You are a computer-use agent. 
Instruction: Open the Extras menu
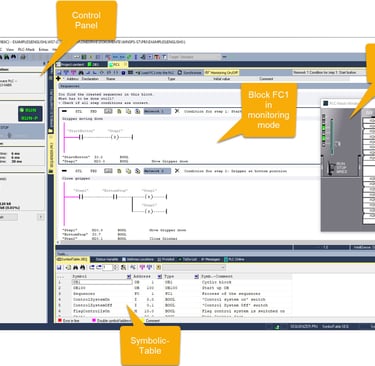(44, 49)
